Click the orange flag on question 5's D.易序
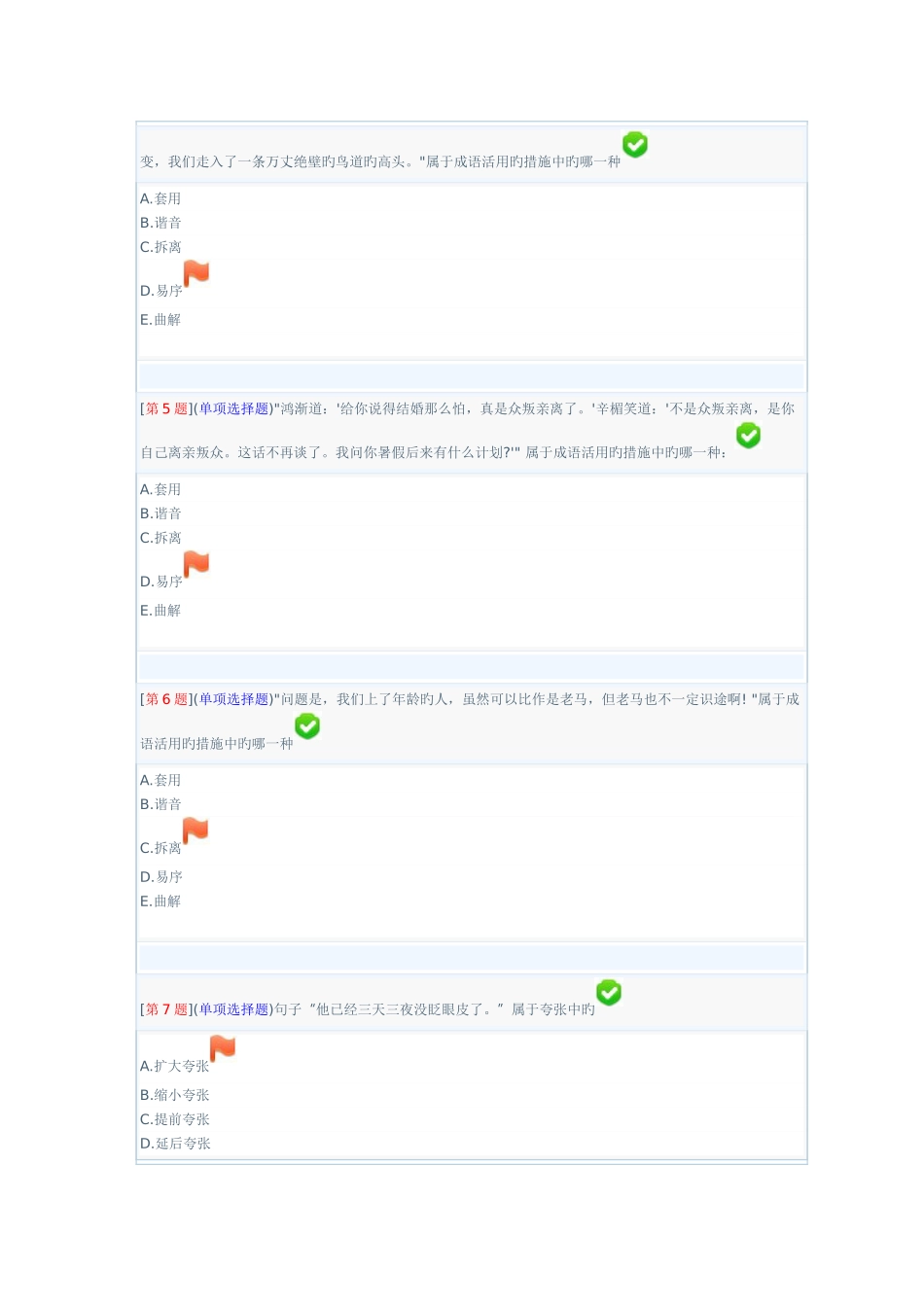 pyautogui.click(x=196, y=564)
